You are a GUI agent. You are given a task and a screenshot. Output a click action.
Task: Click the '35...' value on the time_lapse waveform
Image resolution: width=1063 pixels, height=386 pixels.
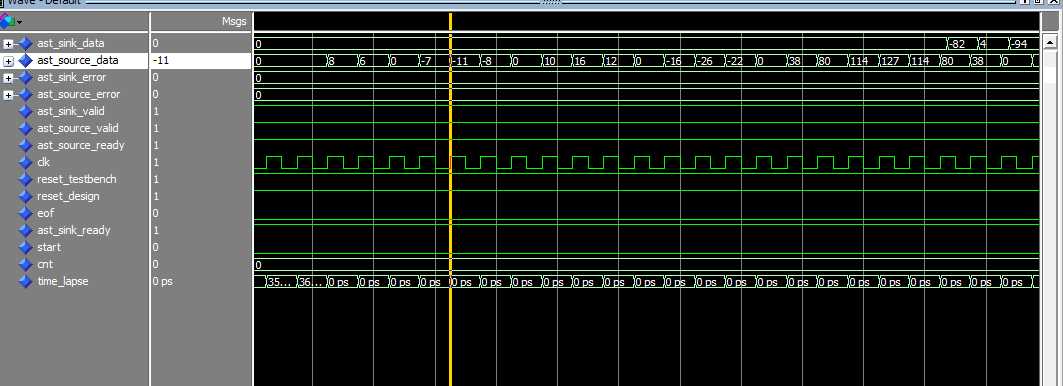(x=280, y=282)
